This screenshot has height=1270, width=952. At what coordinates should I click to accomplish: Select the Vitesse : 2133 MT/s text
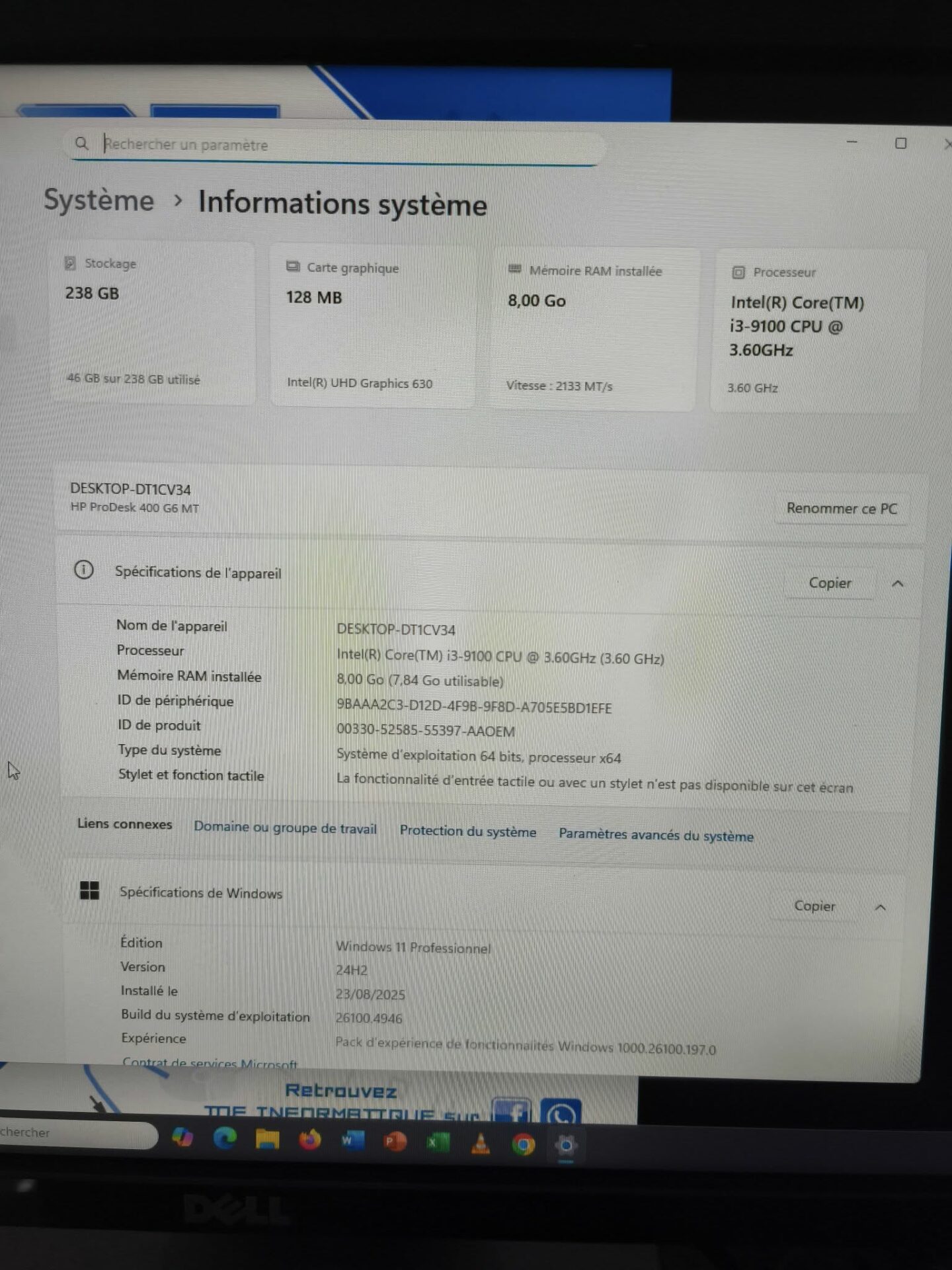[x=559, y=386]
